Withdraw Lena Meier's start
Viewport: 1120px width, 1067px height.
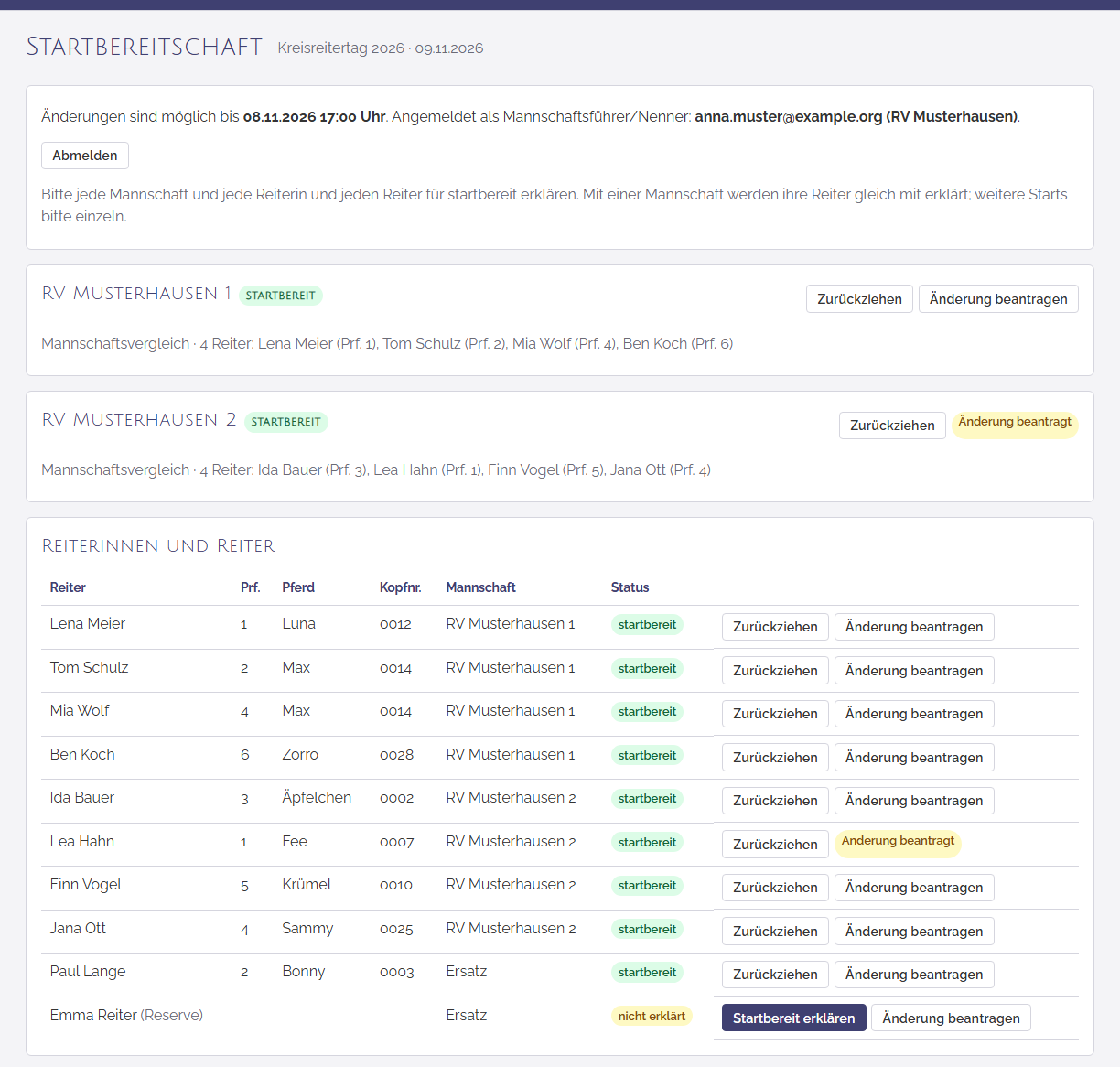775,627
